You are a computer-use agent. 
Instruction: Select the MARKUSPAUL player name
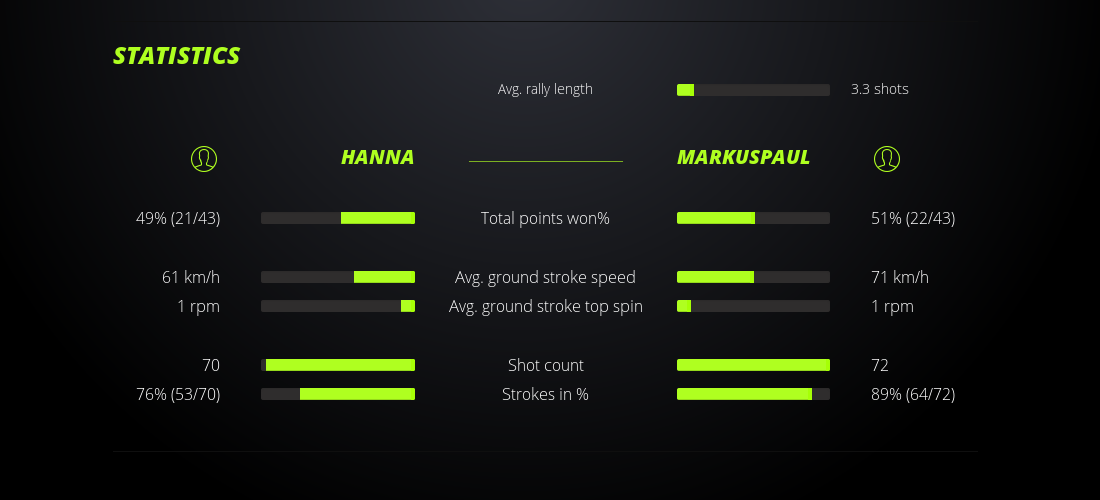pyautogui.click(x=743, y=157)
